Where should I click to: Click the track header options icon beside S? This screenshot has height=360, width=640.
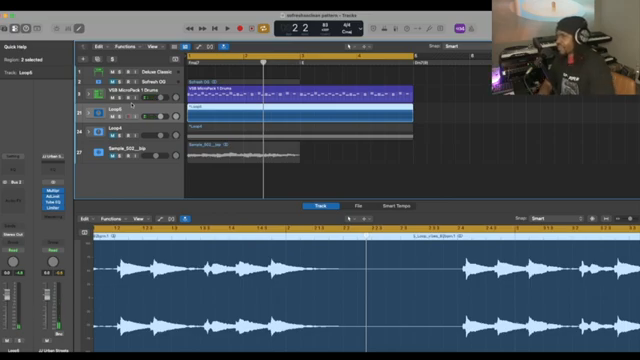pos(175,59)
